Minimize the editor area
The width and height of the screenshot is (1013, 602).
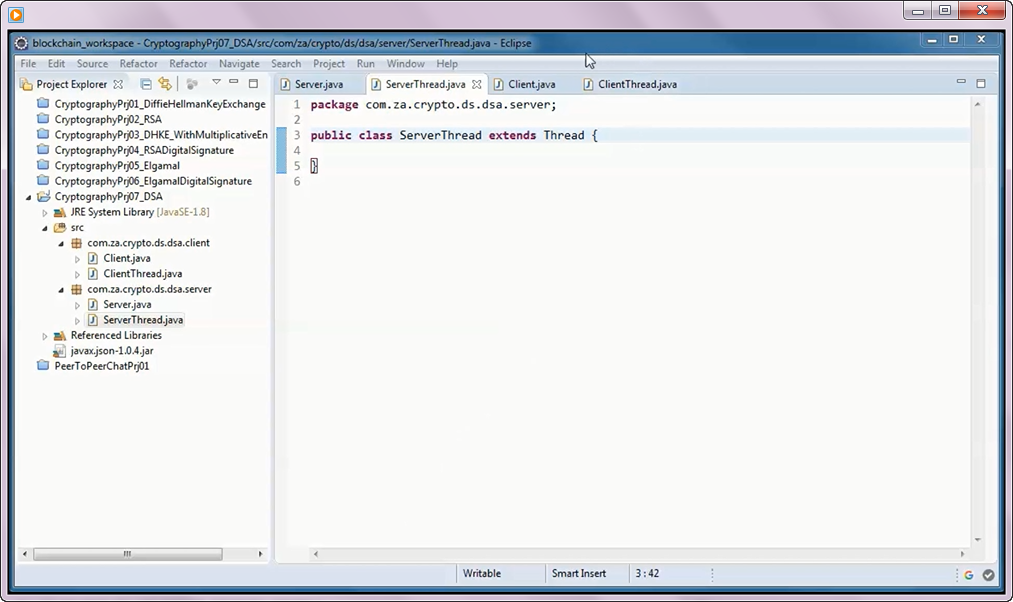tap(961, 81)
